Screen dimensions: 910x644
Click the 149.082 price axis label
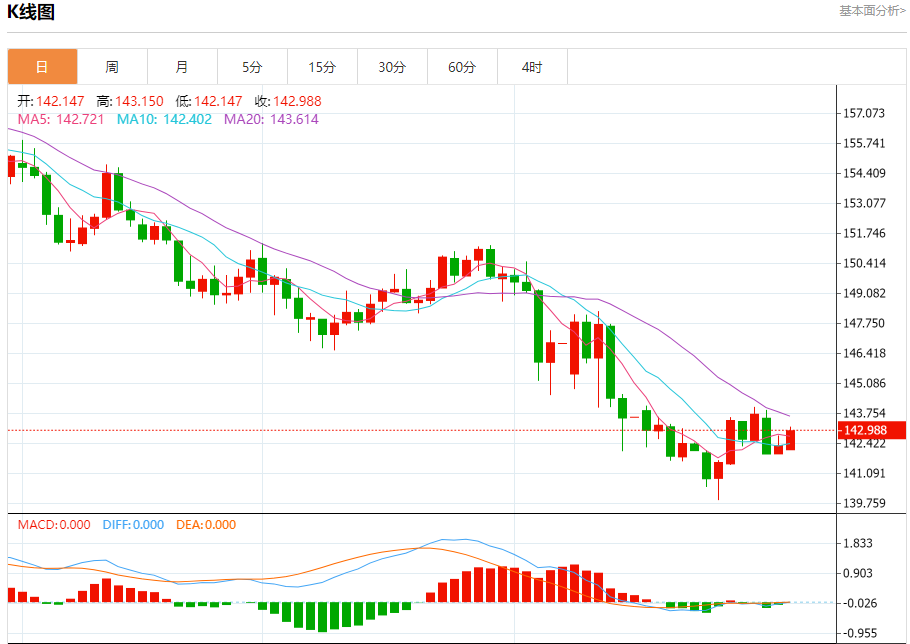pyautogui.click(x=864, y=293)
